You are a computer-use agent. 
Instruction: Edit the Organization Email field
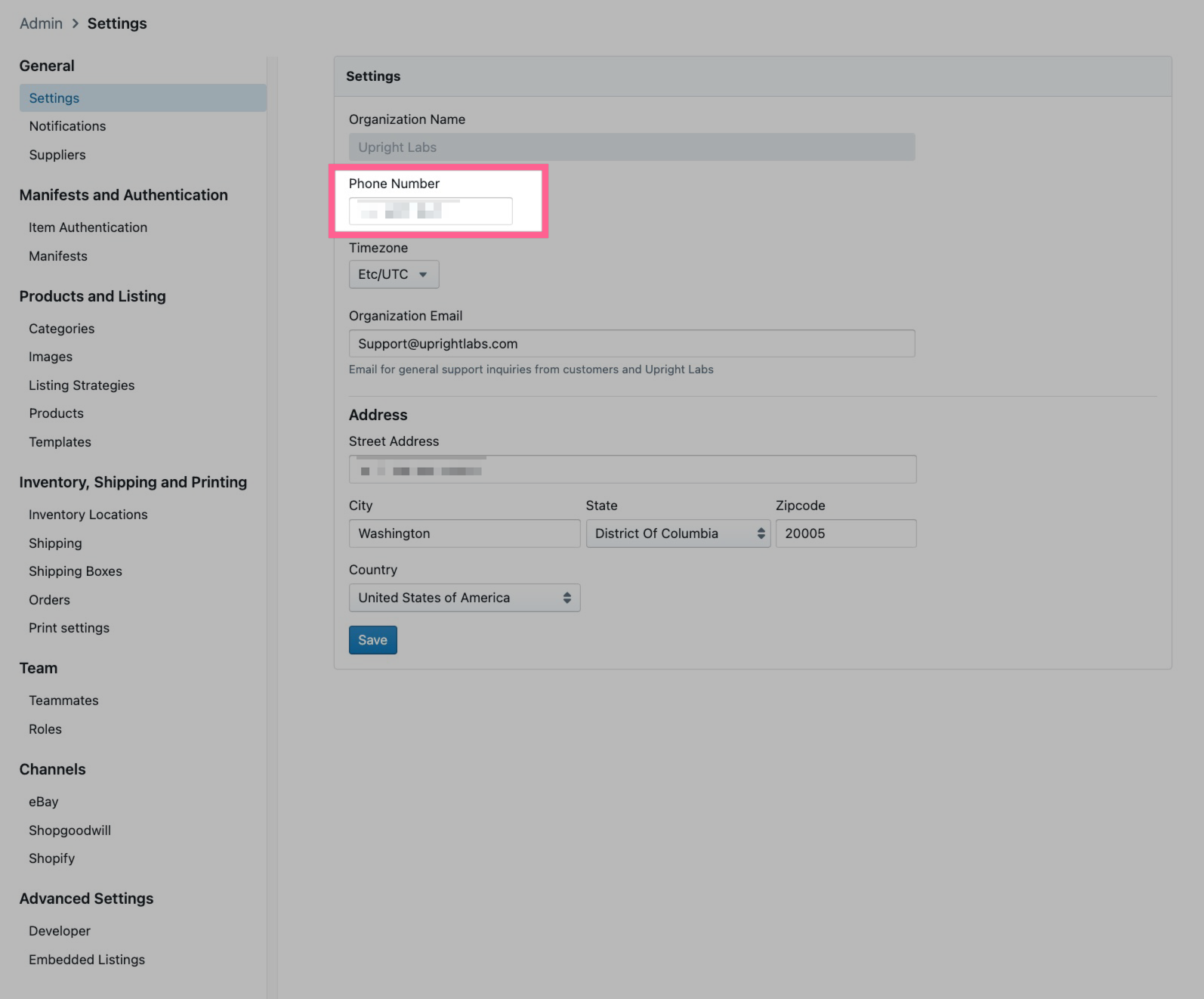(631, 344)
